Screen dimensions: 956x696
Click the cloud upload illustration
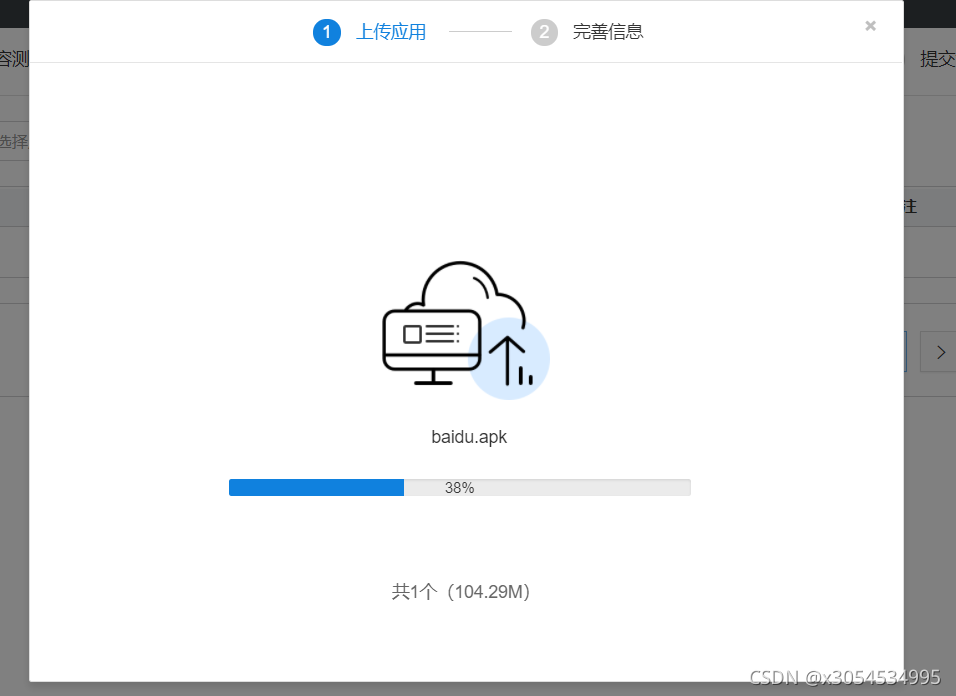pyautogui.click(x=466, y=330)
